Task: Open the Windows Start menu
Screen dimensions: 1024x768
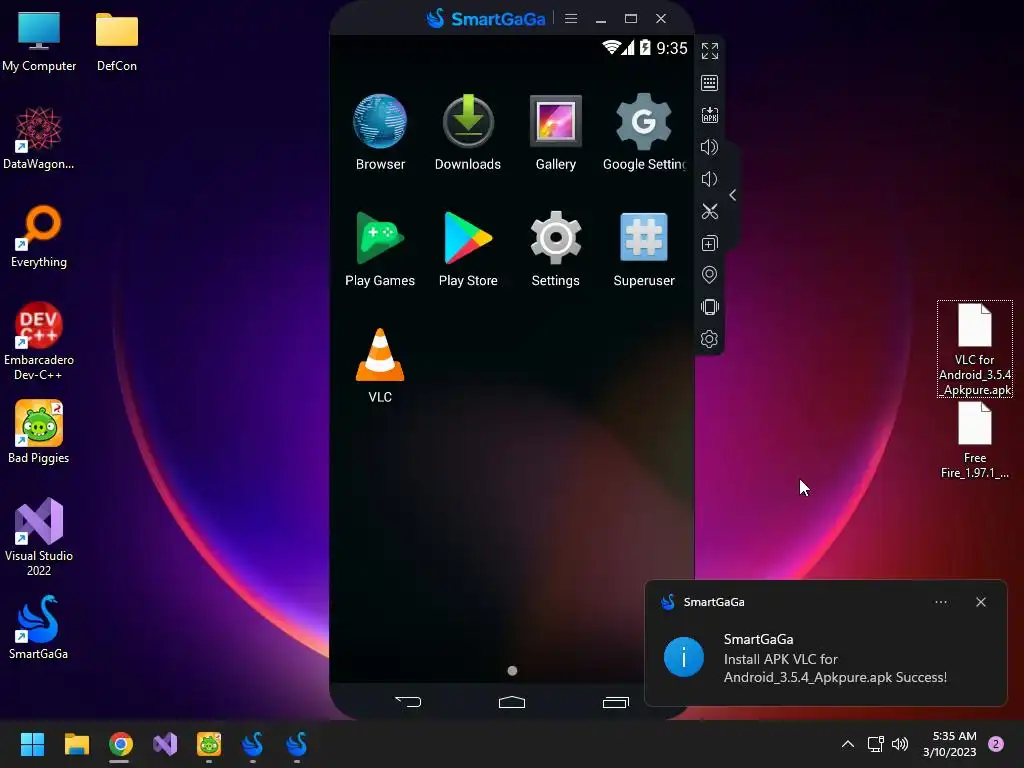Action: [32, 744]
